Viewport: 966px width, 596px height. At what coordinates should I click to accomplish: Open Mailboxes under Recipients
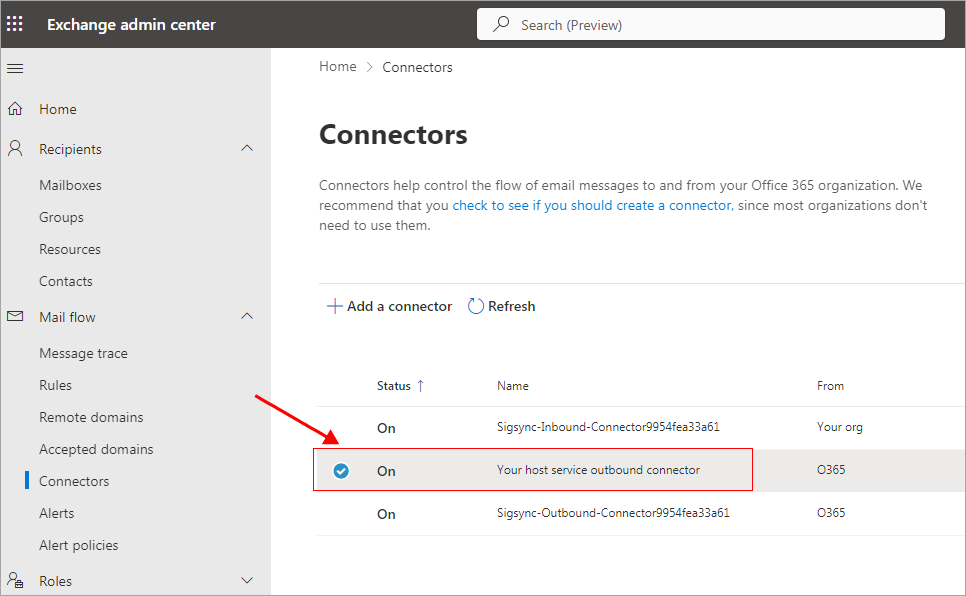70,185
